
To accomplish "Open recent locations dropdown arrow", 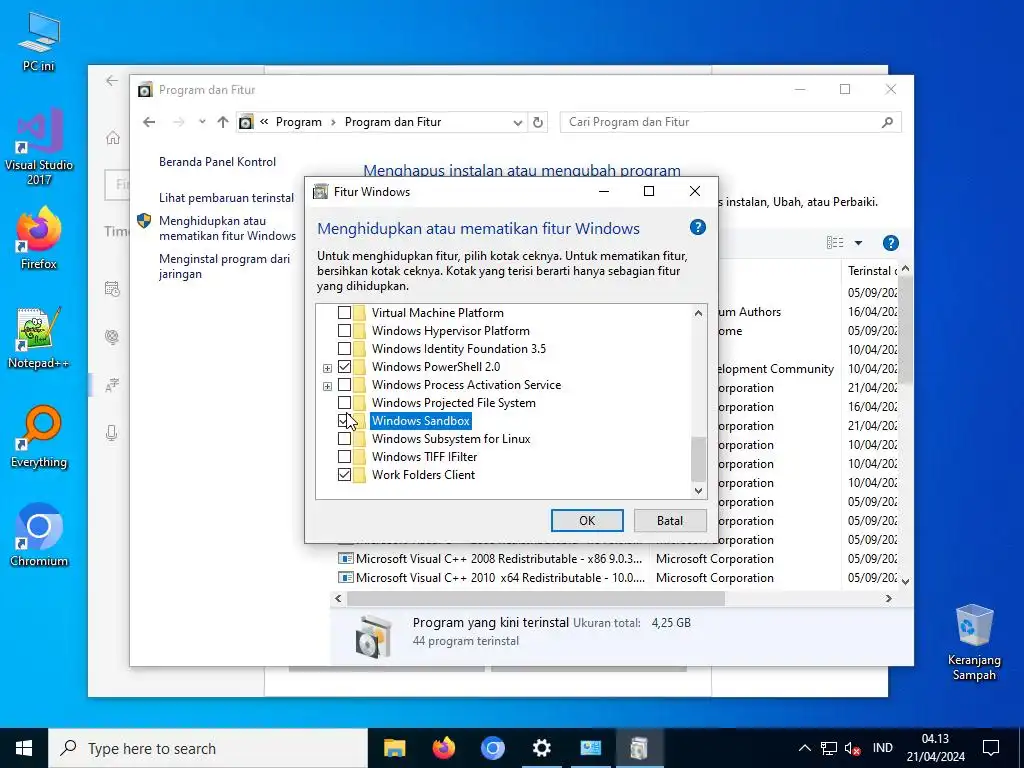I will coord(202,122).
